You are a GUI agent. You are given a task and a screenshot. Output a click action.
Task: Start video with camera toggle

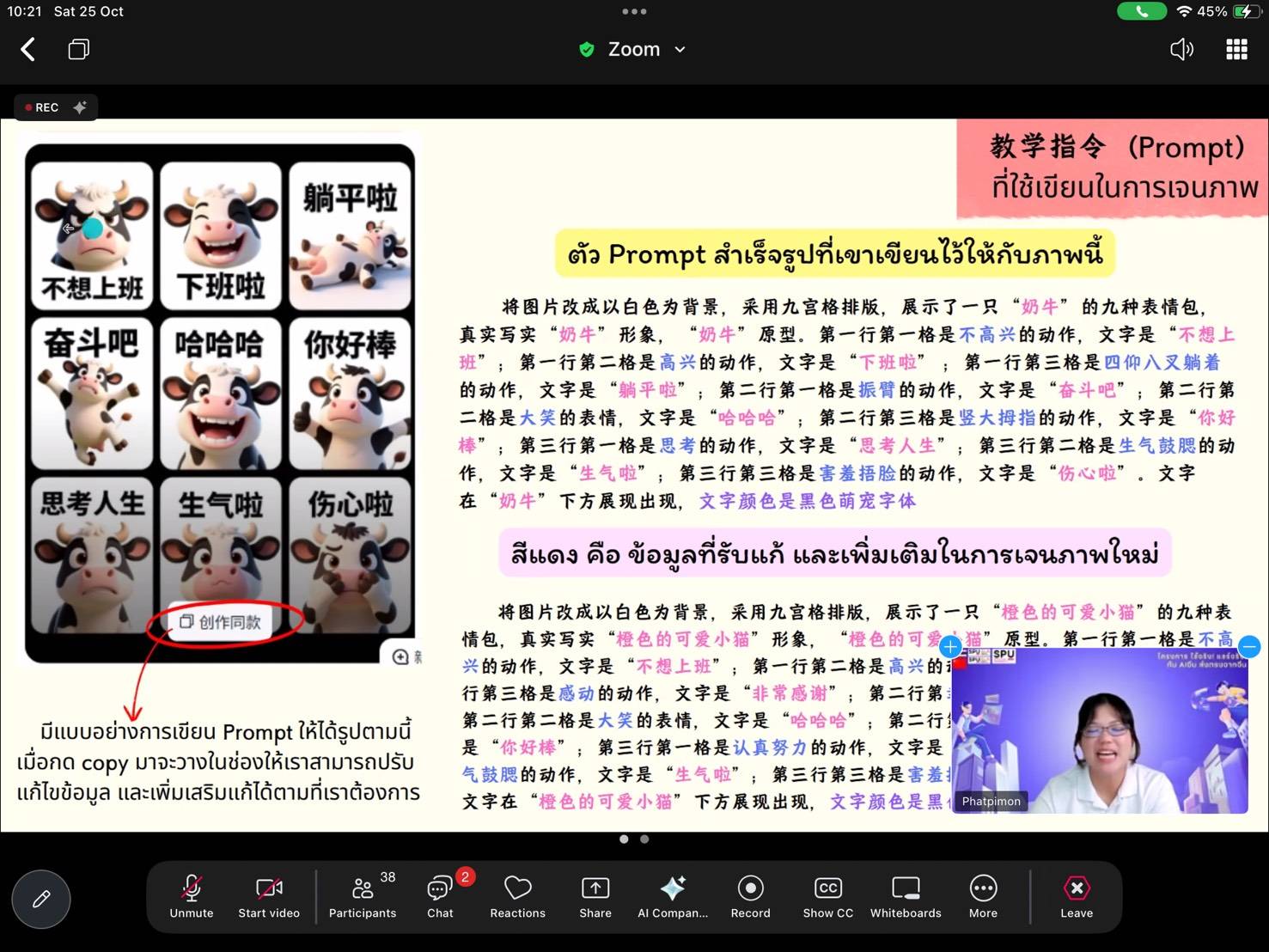point(269,897)
